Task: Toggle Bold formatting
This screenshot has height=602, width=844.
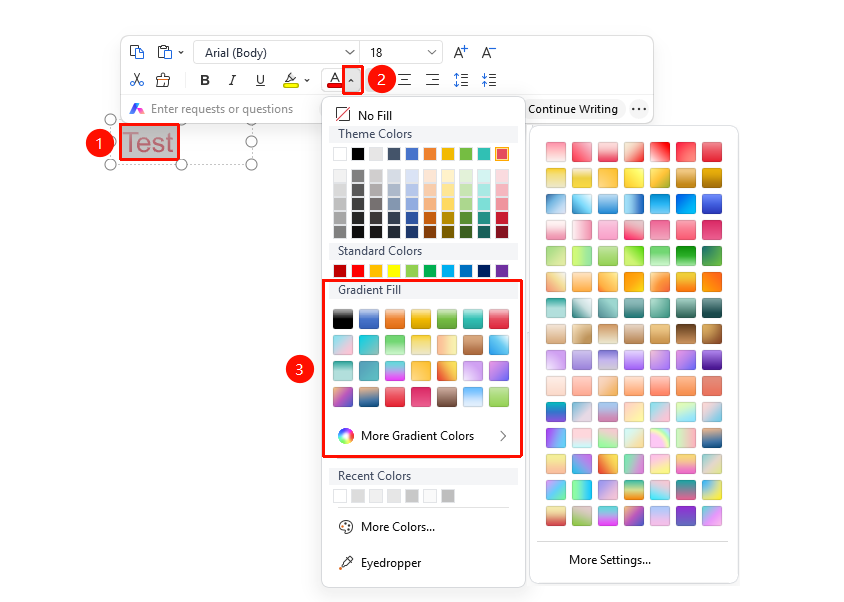Action: point(205,80)
